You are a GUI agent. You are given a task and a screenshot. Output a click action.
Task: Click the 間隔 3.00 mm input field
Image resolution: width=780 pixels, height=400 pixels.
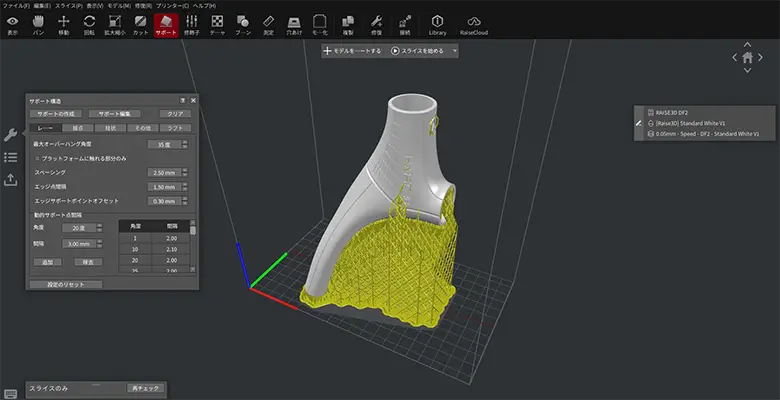[x=78, y=243]
